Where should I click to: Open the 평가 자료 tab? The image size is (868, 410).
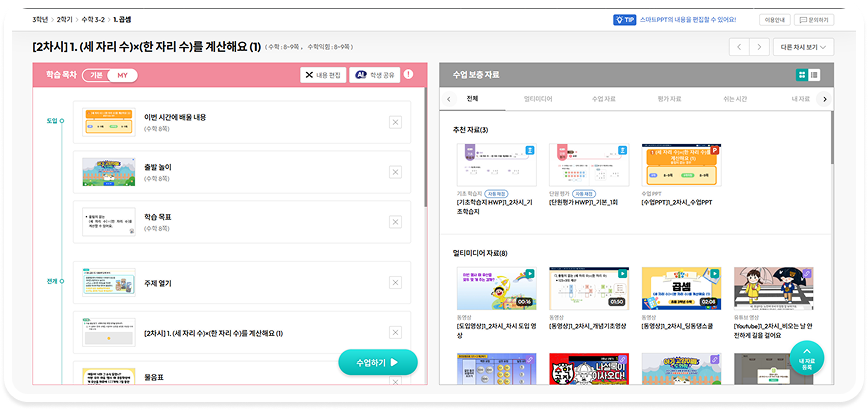(x=669, y=99)
